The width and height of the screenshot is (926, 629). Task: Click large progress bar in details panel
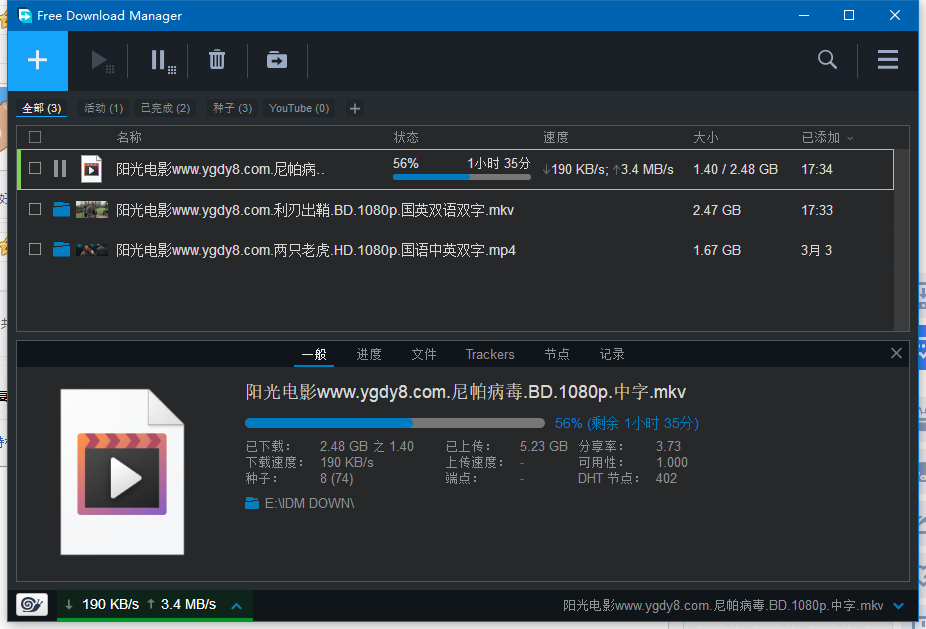point(394,423)
